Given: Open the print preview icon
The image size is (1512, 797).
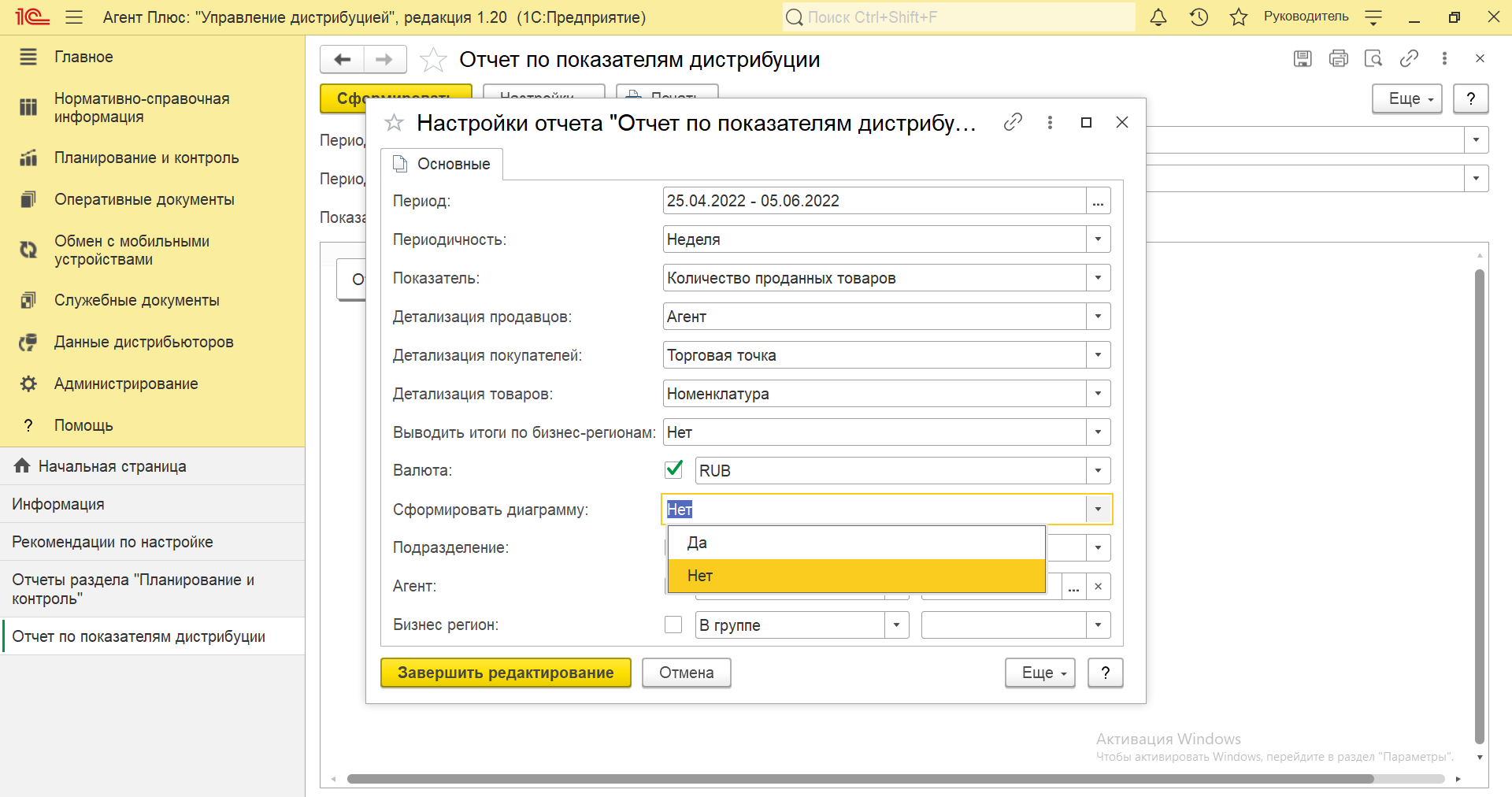Looking at the screenshot, I should coord(1373,58).
